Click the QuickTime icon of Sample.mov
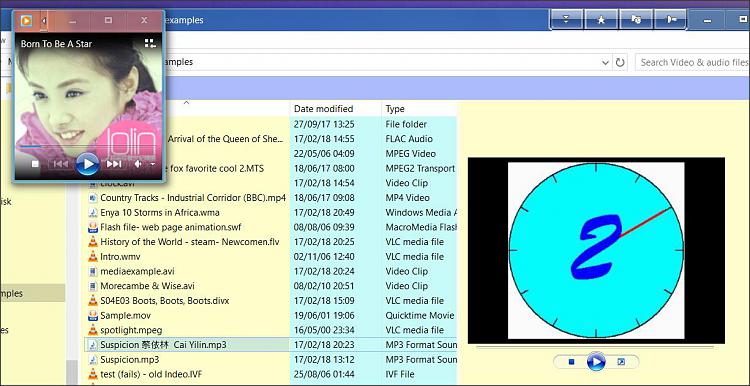Screen dimensions: 750x386 [x=93, y=316]
